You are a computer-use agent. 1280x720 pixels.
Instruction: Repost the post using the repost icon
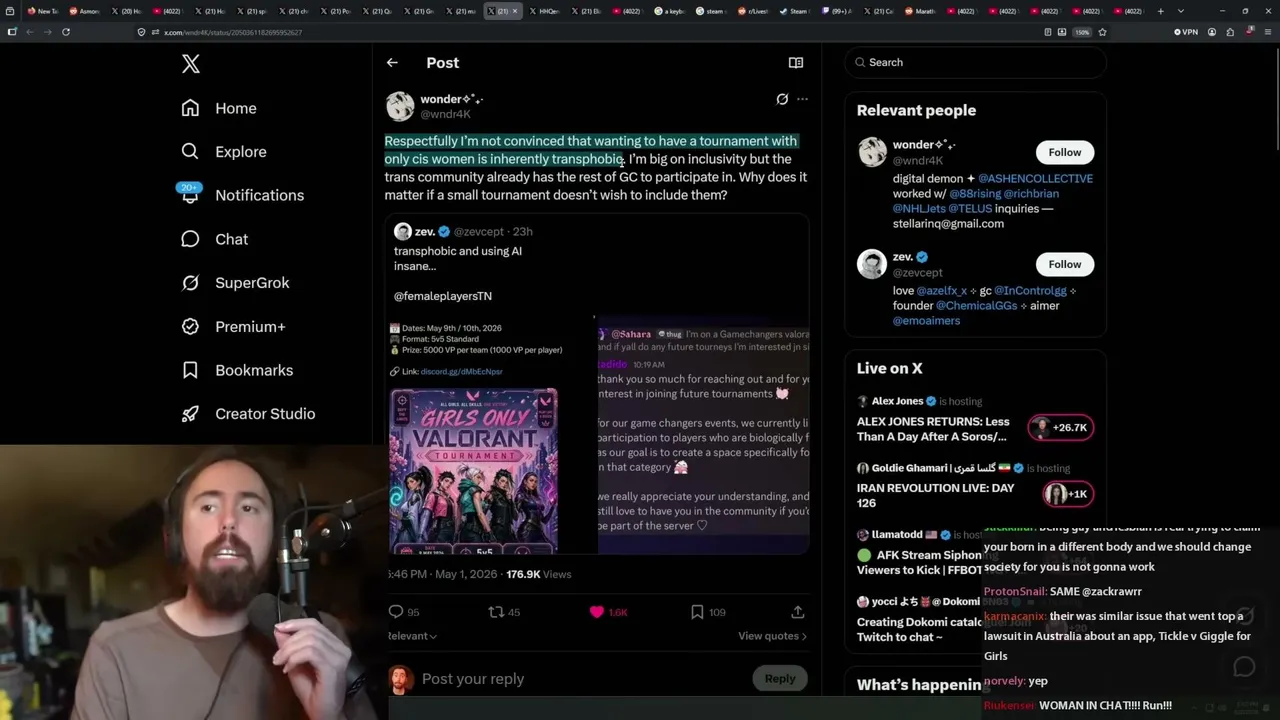[x=496, y=612]
